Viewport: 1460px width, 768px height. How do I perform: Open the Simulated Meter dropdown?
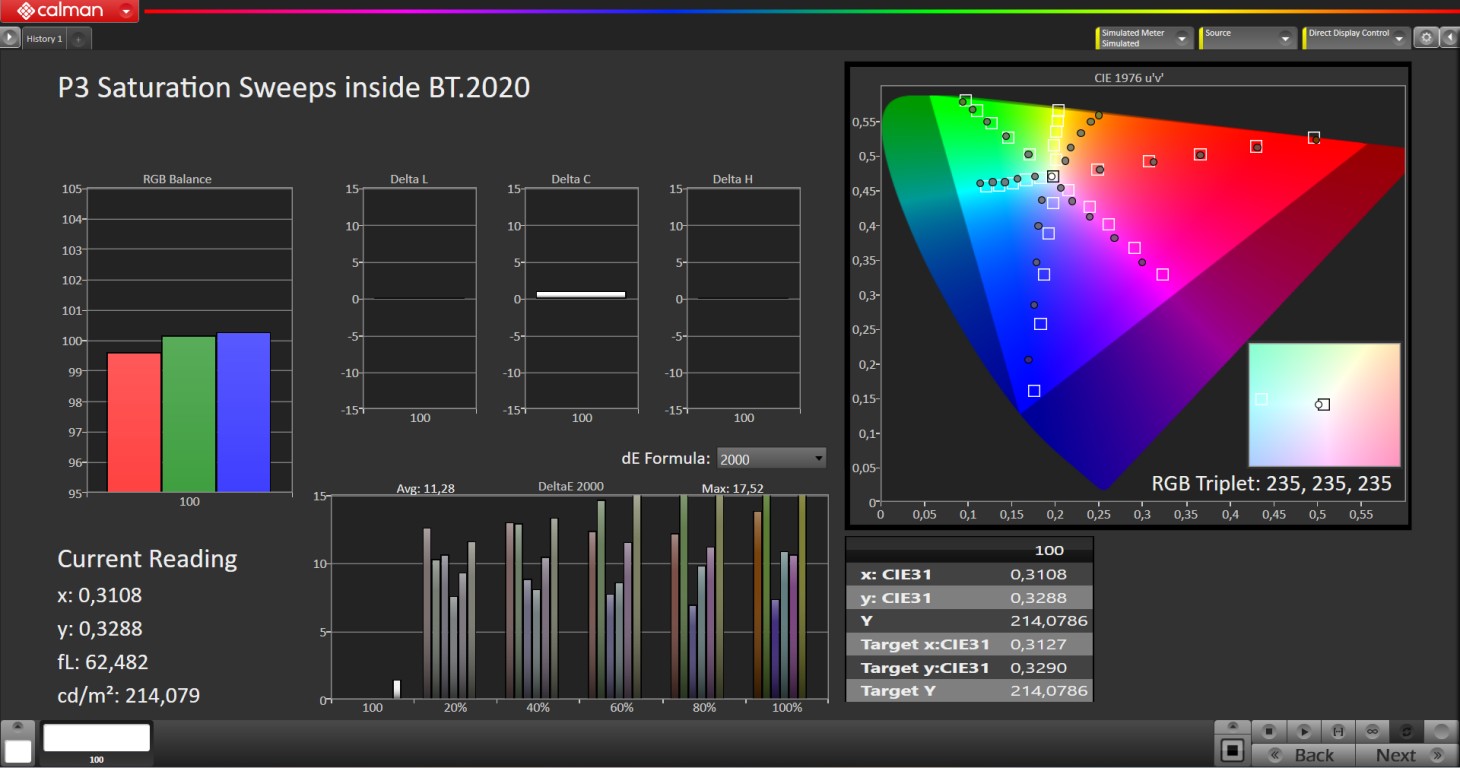coord(1182,39)
